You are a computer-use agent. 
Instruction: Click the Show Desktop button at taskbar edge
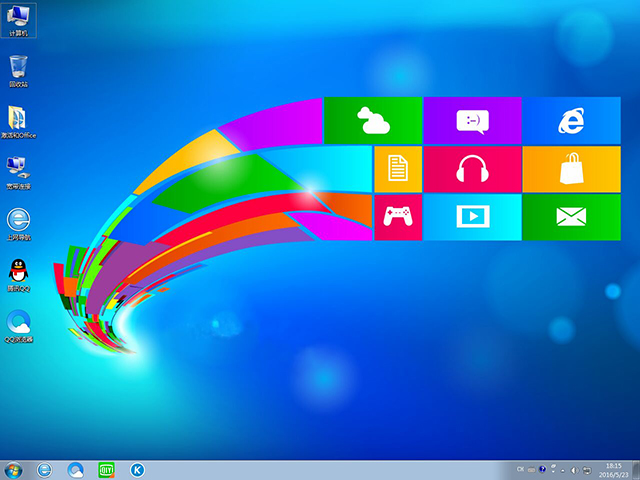click(x=636, y=470)
